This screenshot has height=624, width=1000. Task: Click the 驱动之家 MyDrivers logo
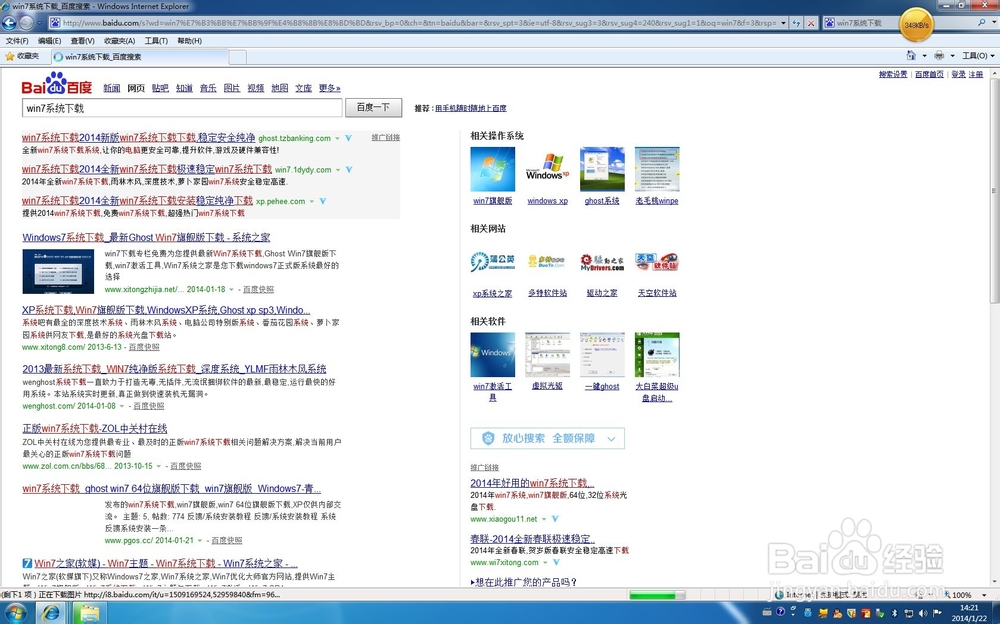[602, 262]
